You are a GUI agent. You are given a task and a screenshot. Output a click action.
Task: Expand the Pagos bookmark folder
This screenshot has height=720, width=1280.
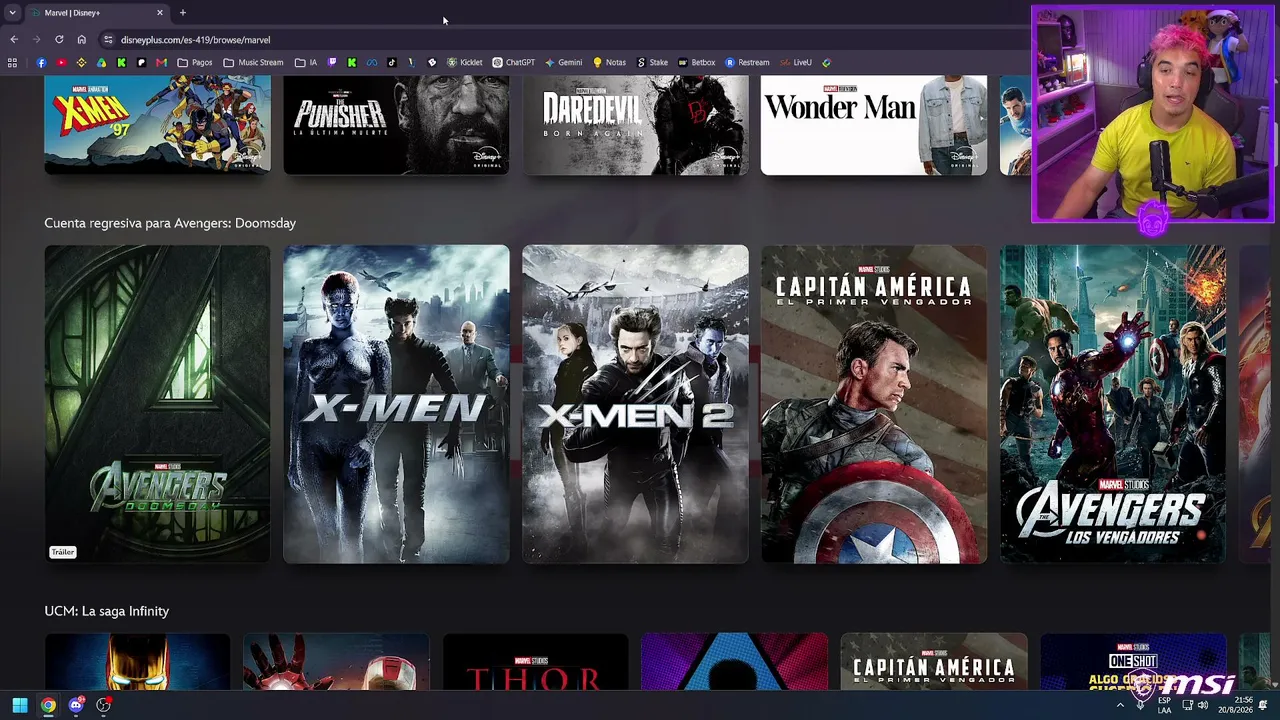pos(195,62)
